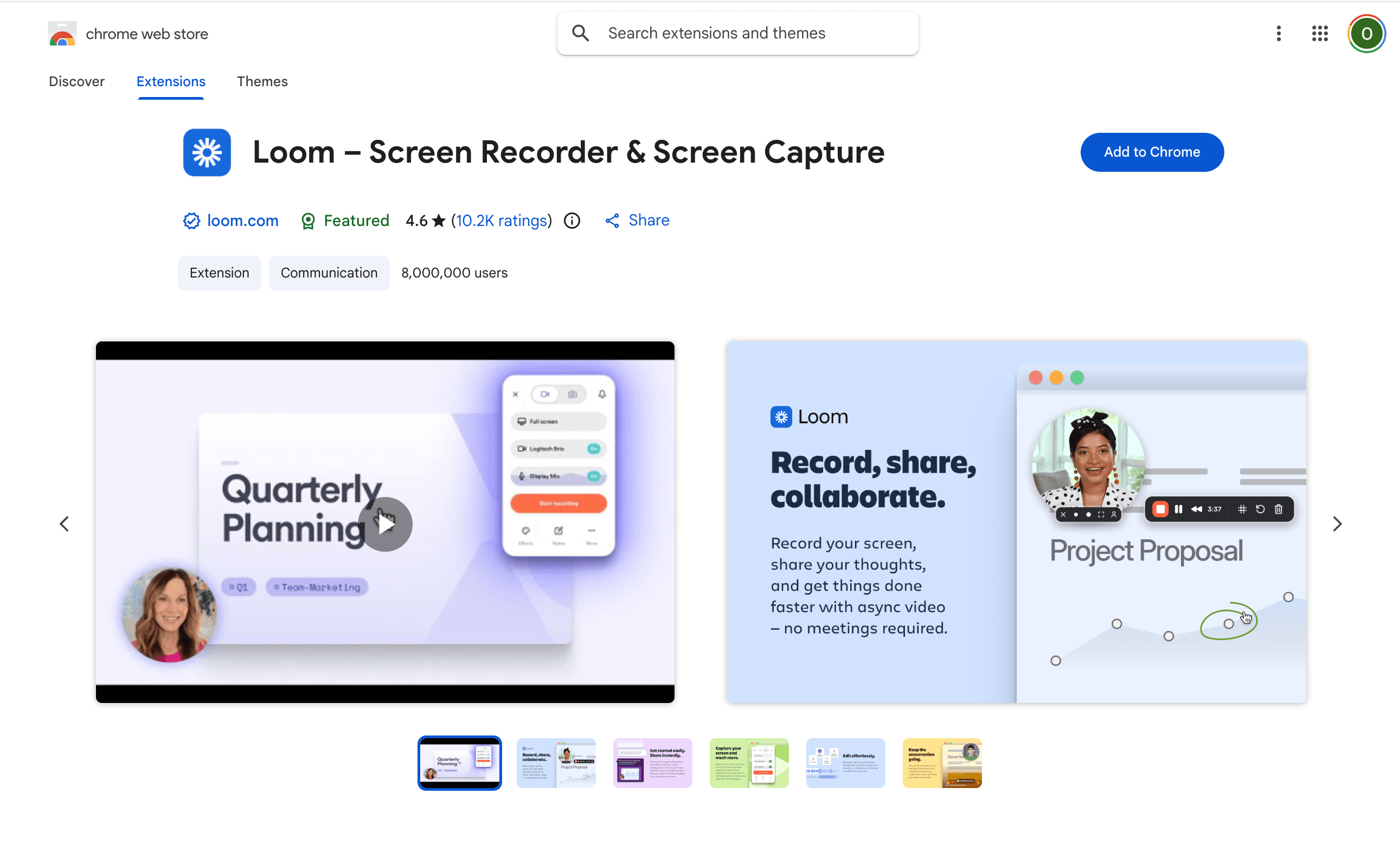This screenshot has height=852, width=1400.
Task: Go back with left carousel arrow
Action: 63,523
